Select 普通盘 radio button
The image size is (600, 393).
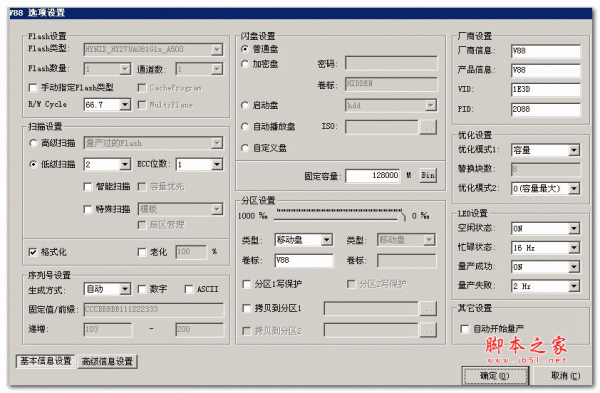(245, 49)
